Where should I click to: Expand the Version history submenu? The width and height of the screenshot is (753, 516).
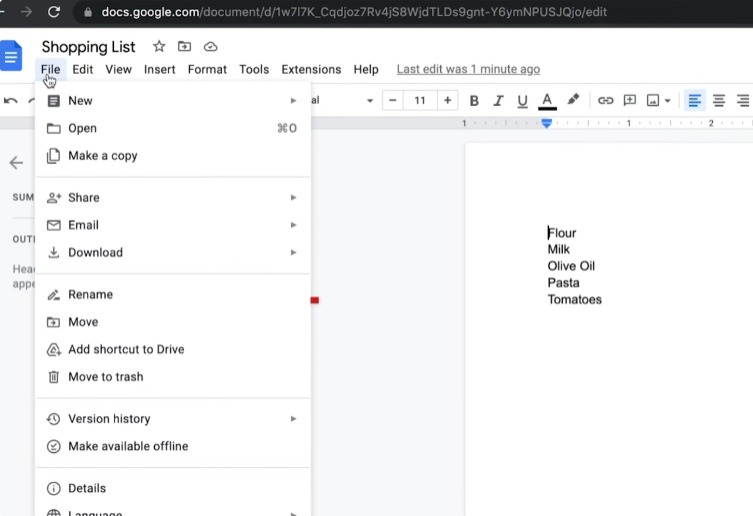(x=172, y=419)
